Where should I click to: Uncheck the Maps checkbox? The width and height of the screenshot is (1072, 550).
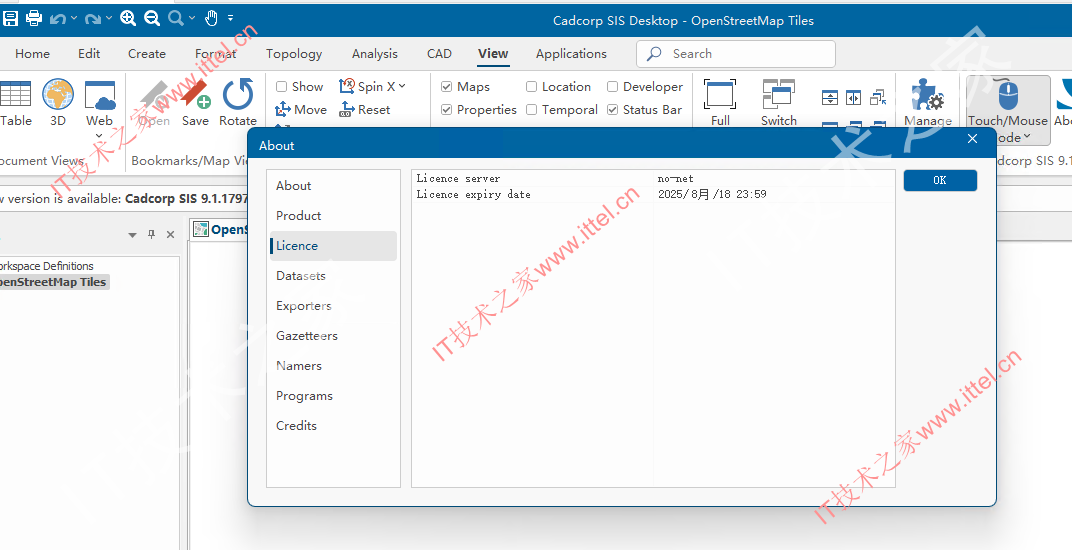coord(446,86)
